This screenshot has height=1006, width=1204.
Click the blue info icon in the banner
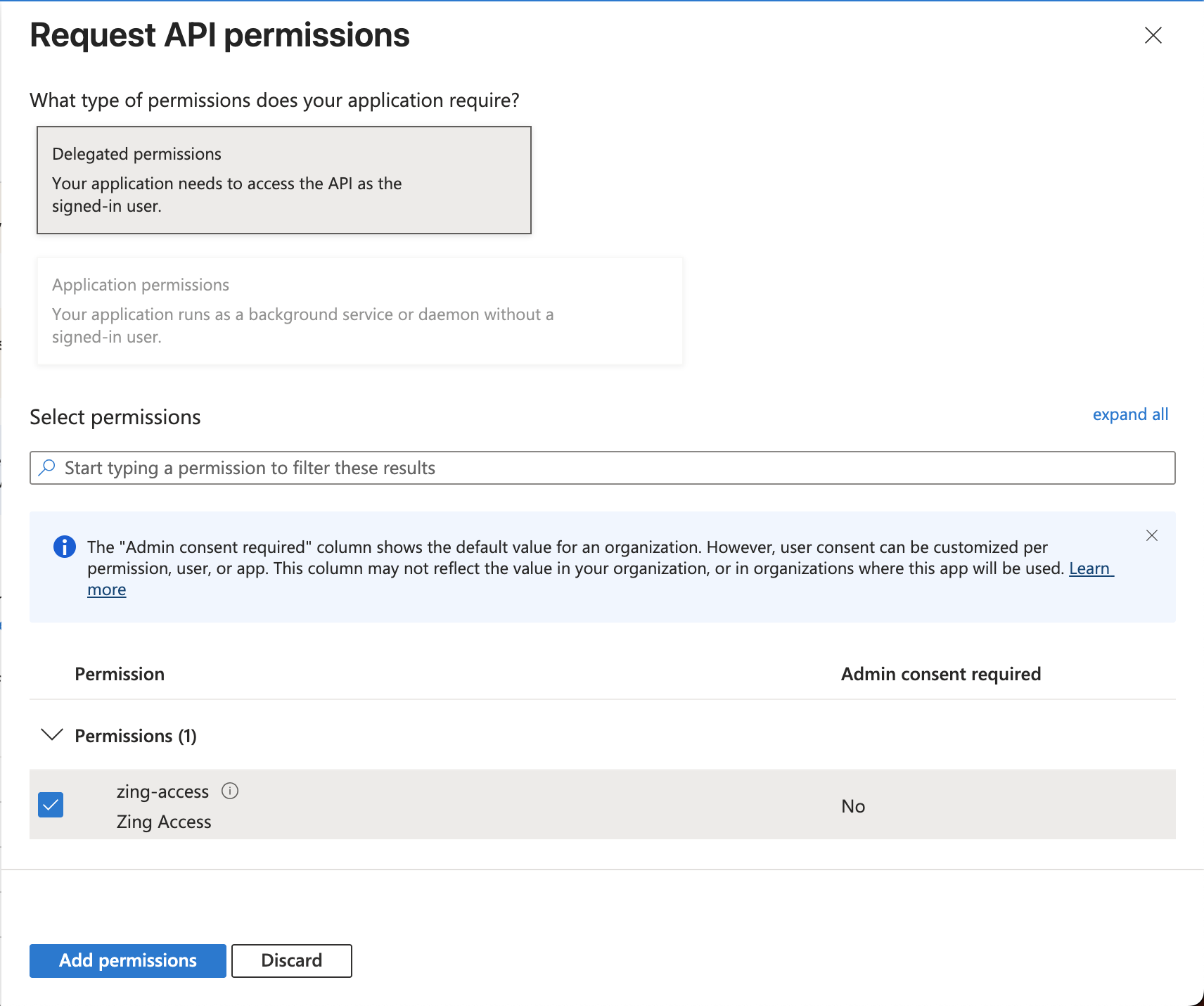tap(65, 547)
